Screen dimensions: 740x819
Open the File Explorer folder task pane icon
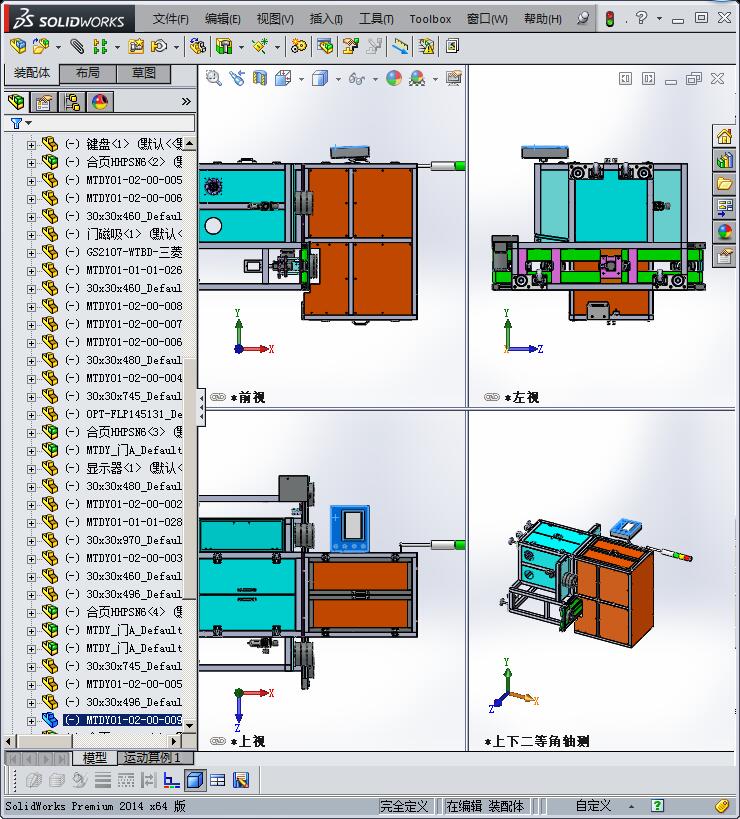724,183
